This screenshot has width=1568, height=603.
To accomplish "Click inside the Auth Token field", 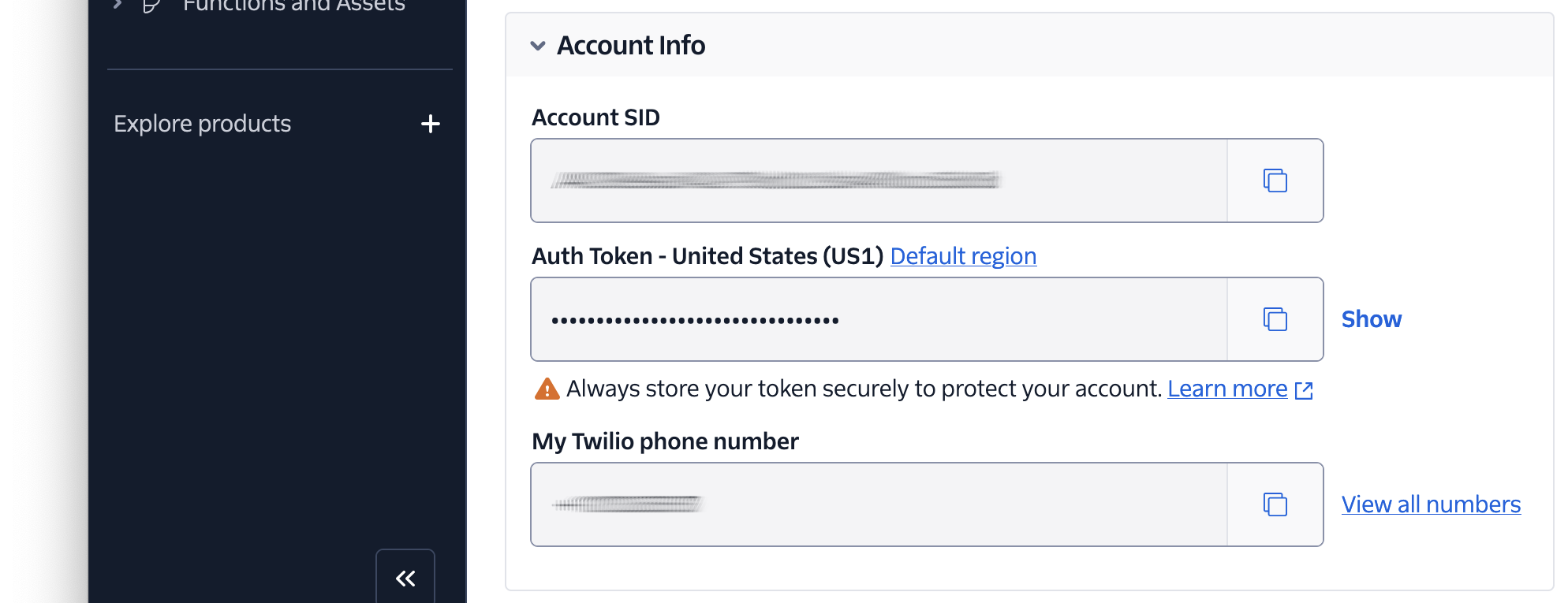I will pyautogui.click(x=868, y=319).
